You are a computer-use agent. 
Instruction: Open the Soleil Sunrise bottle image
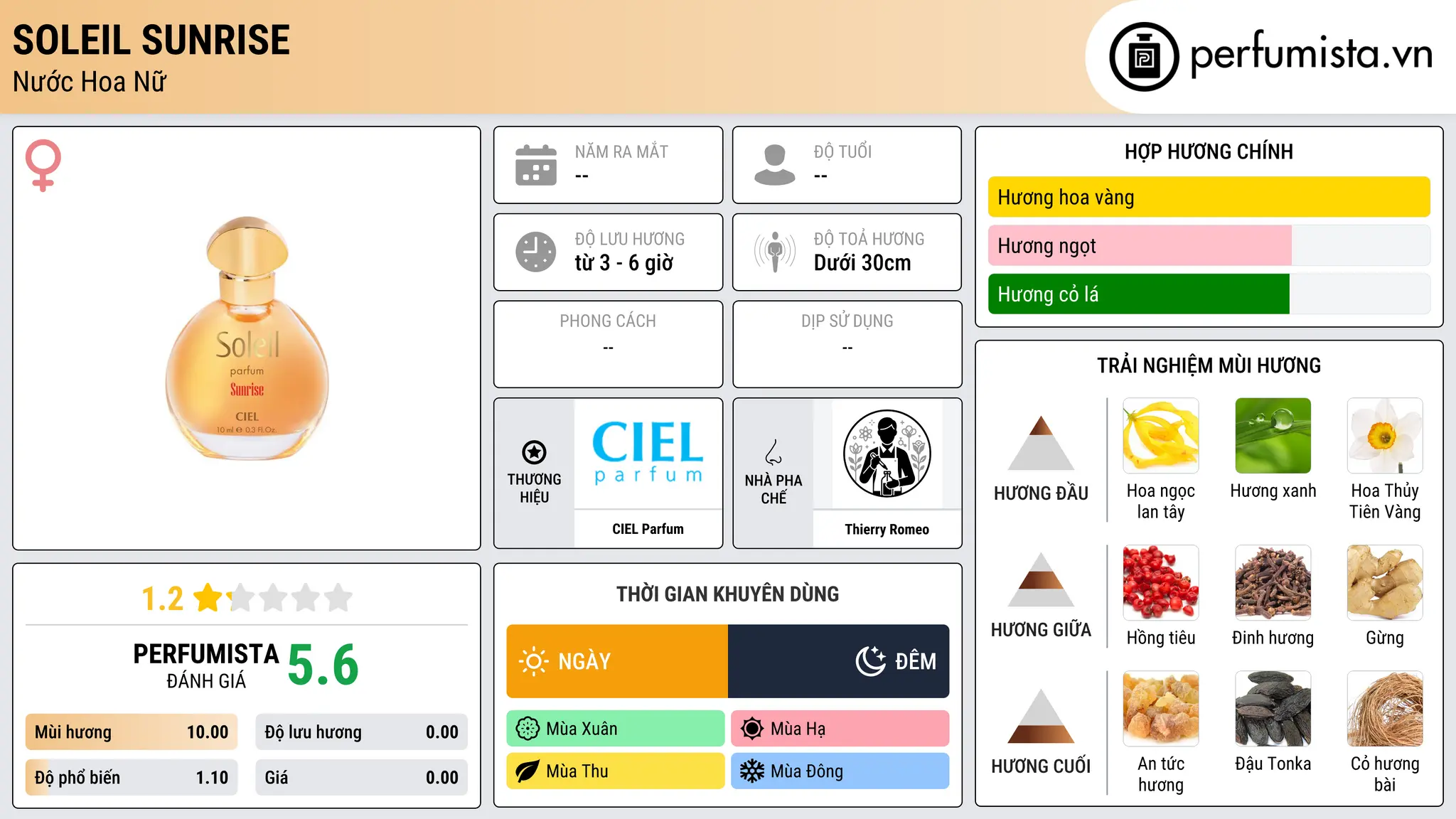(247, 338)
